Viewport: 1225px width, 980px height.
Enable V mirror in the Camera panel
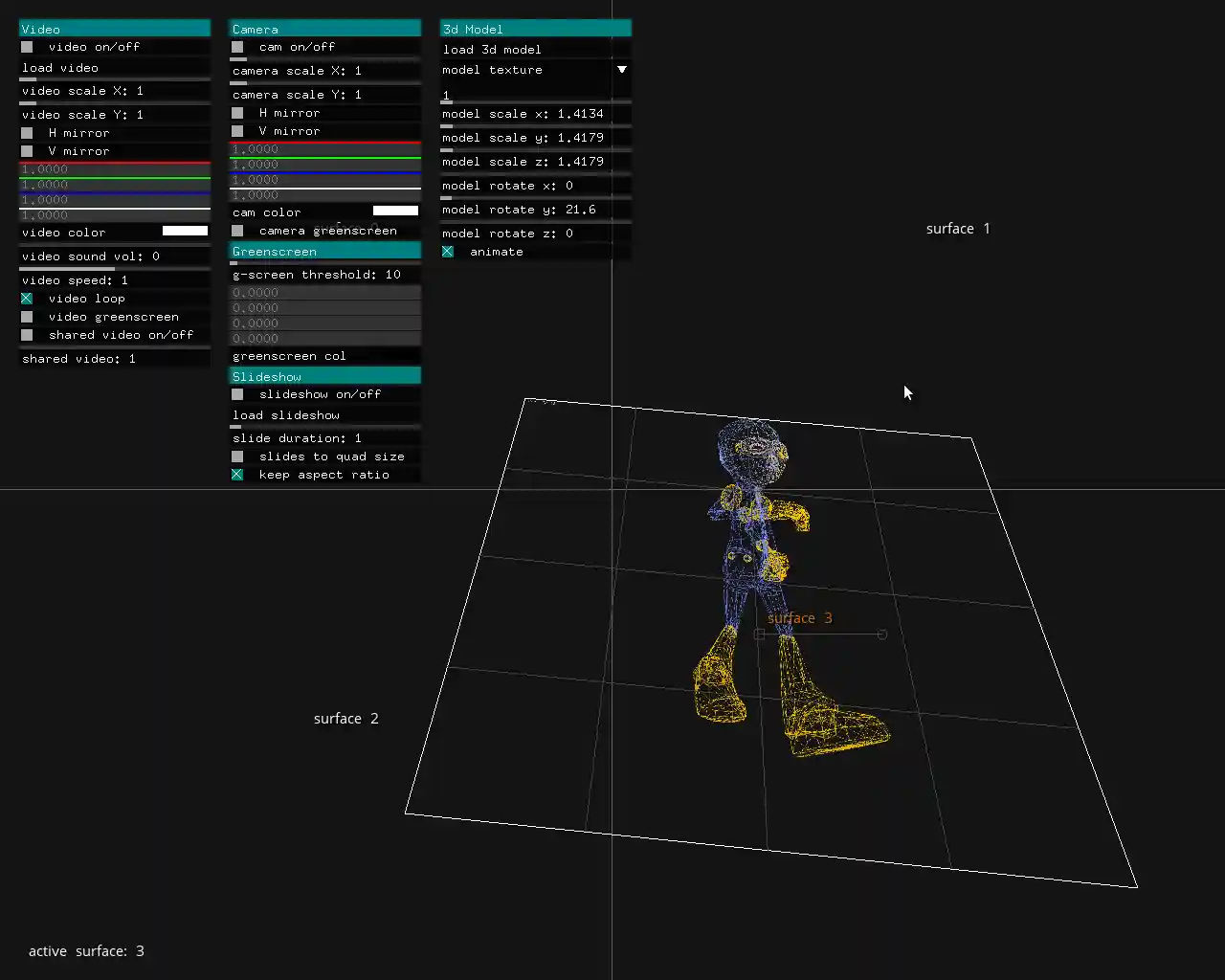click(x=237, y=131)
